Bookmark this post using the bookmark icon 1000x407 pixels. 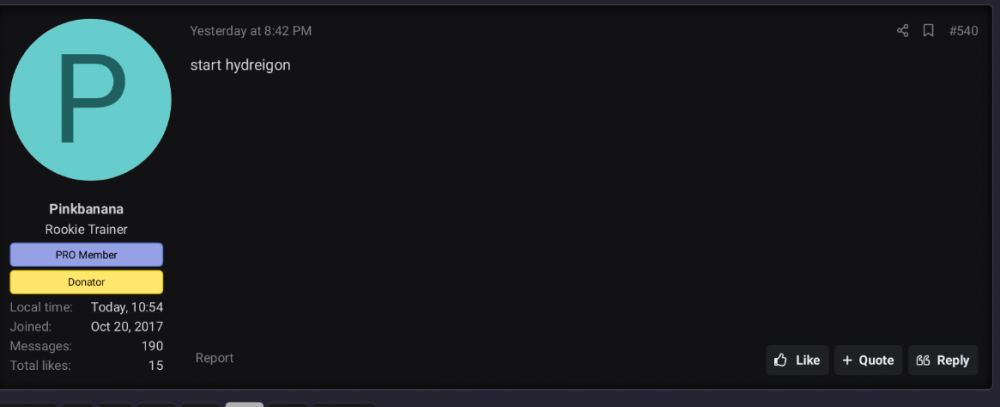tap(929, 31)
